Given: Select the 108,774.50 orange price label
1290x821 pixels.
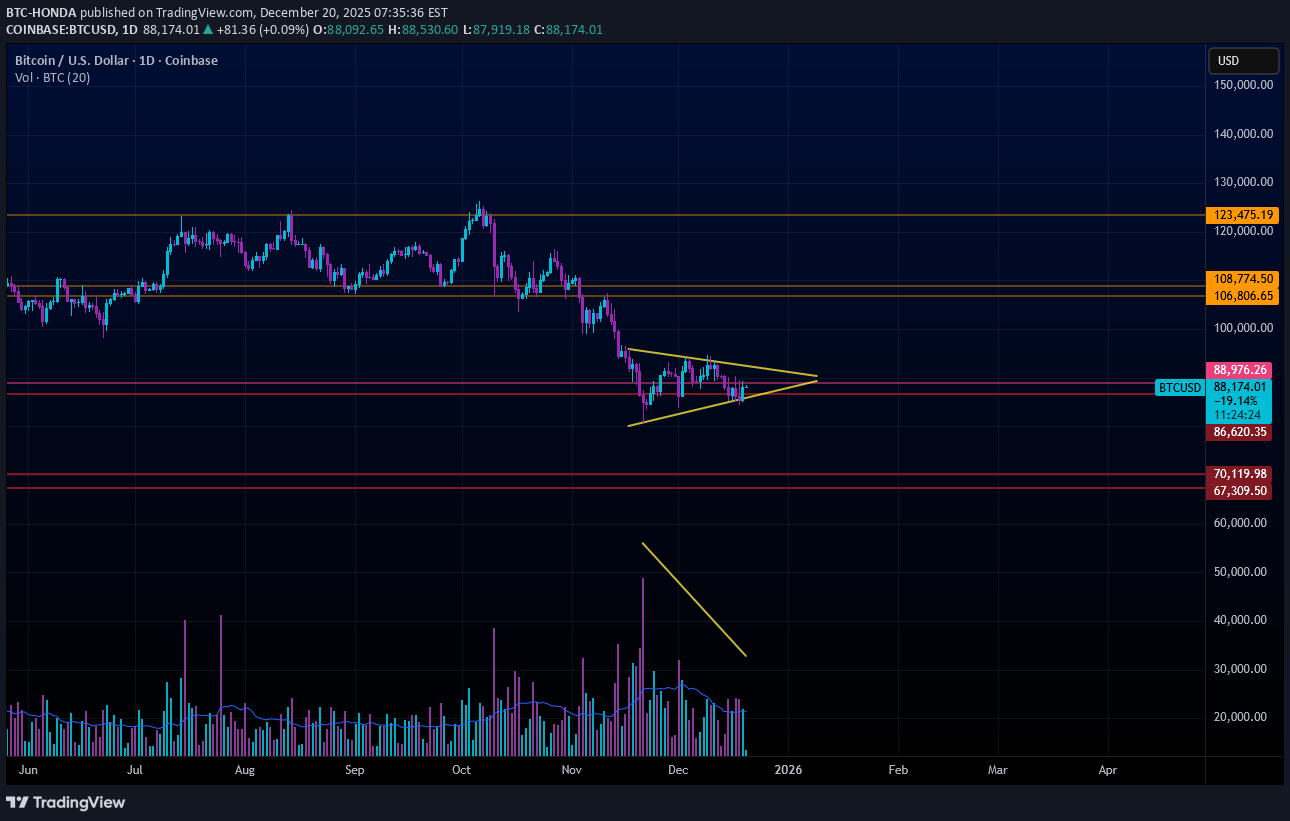Looking at the screenshot, I should (x=1243, y=279).
